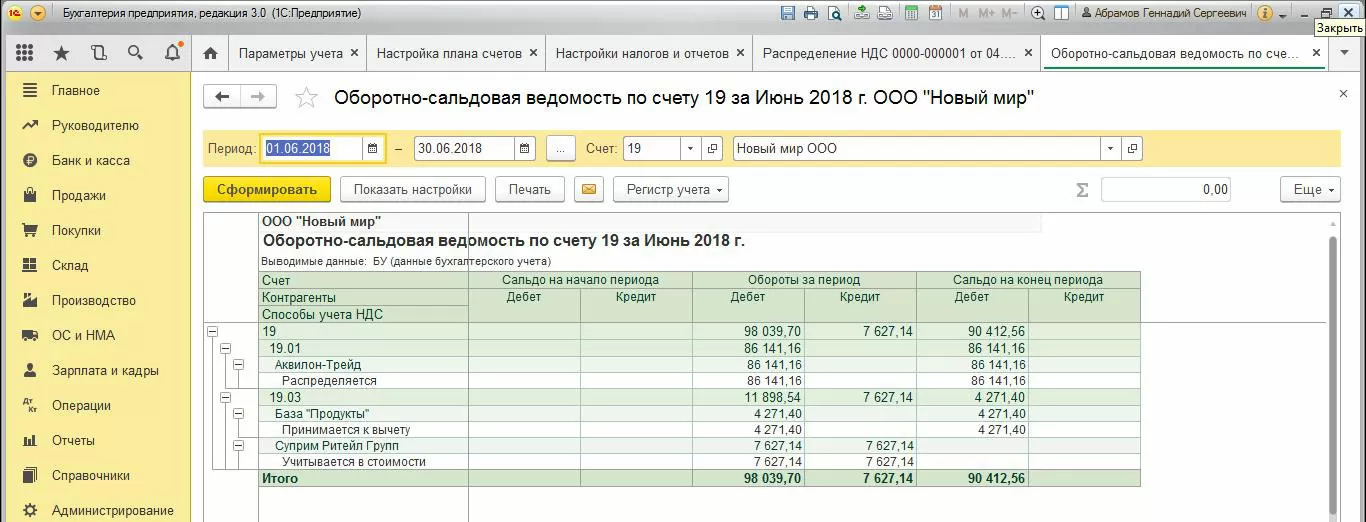Click the period selection ellipsis button
Image resolution: width=1366 pixels, height=522 pixels.
tap(560, 149)
